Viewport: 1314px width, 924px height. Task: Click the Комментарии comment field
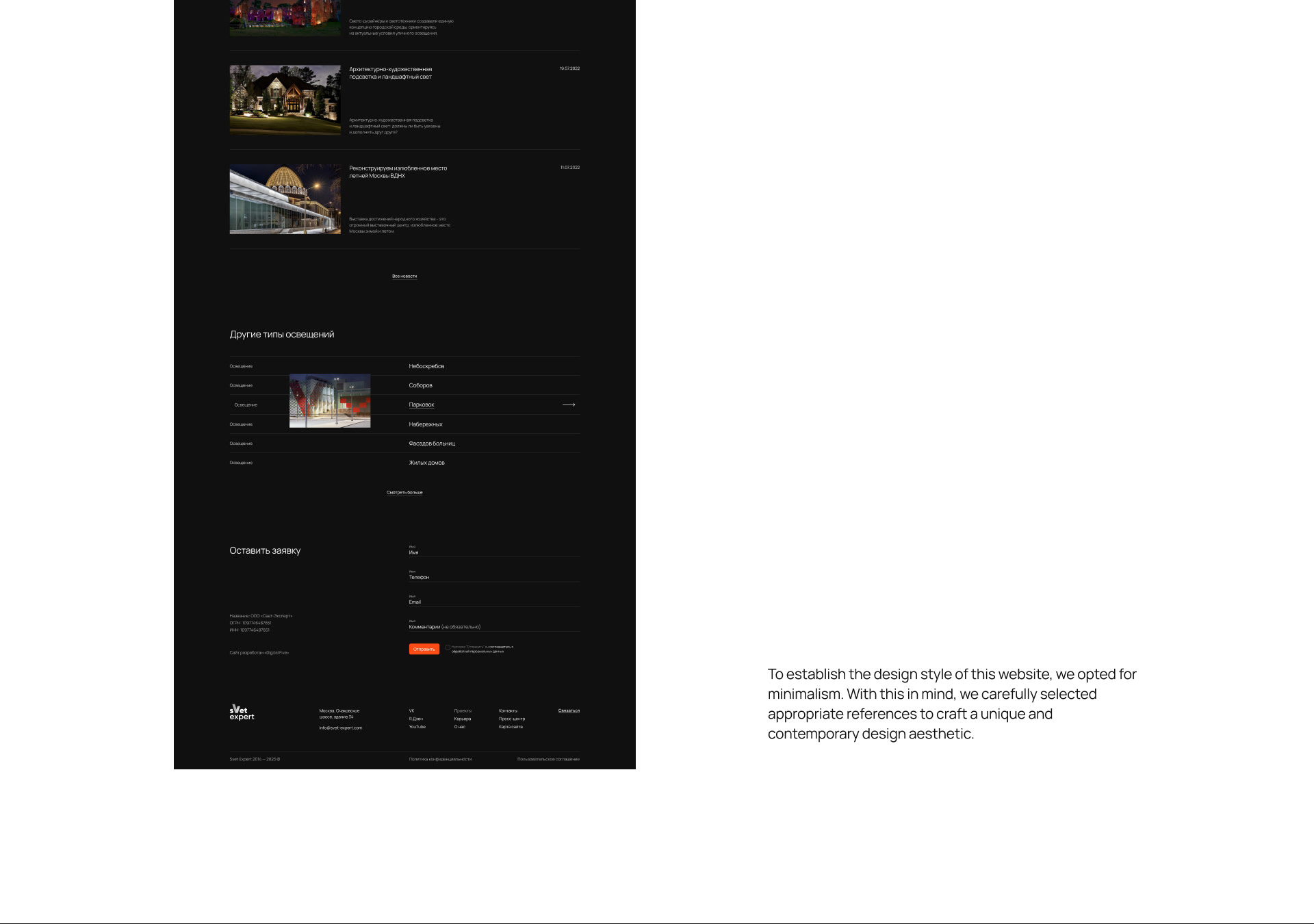click(x=493, y=626)
